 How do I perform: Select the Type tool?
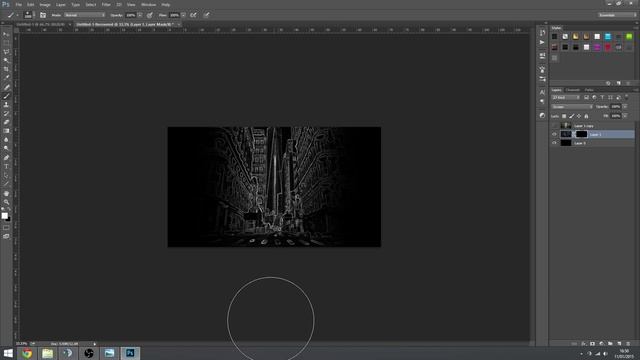coord(6,167)
